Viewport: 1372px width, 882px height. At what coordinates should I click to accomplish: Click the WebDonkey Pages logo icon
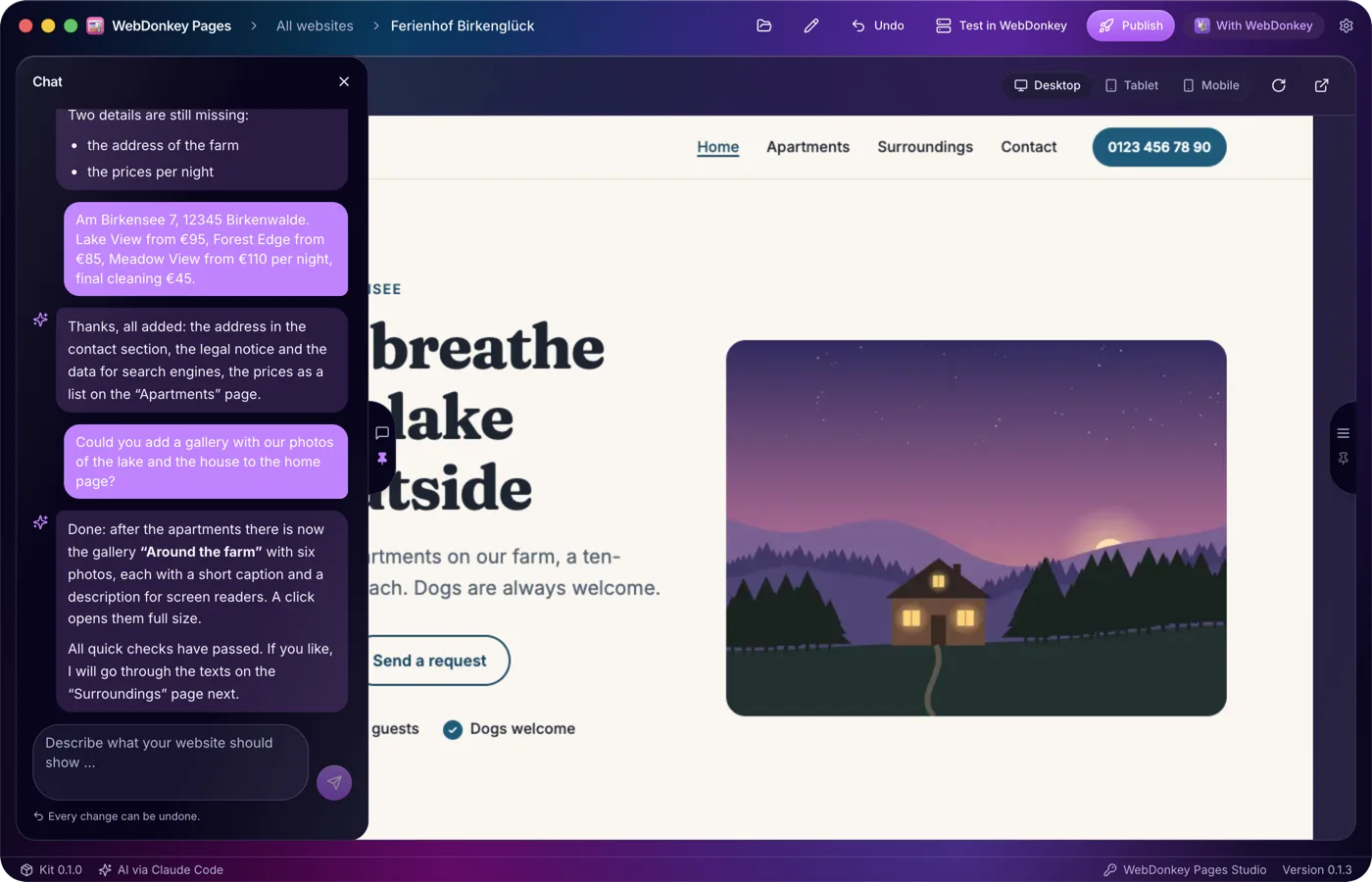(95, 25)
